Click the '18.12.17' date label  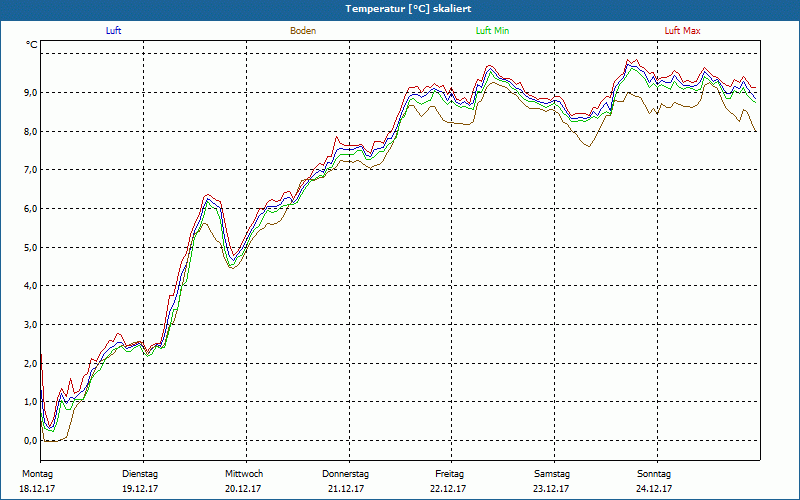pyautogui.click(x=37, y=489)
